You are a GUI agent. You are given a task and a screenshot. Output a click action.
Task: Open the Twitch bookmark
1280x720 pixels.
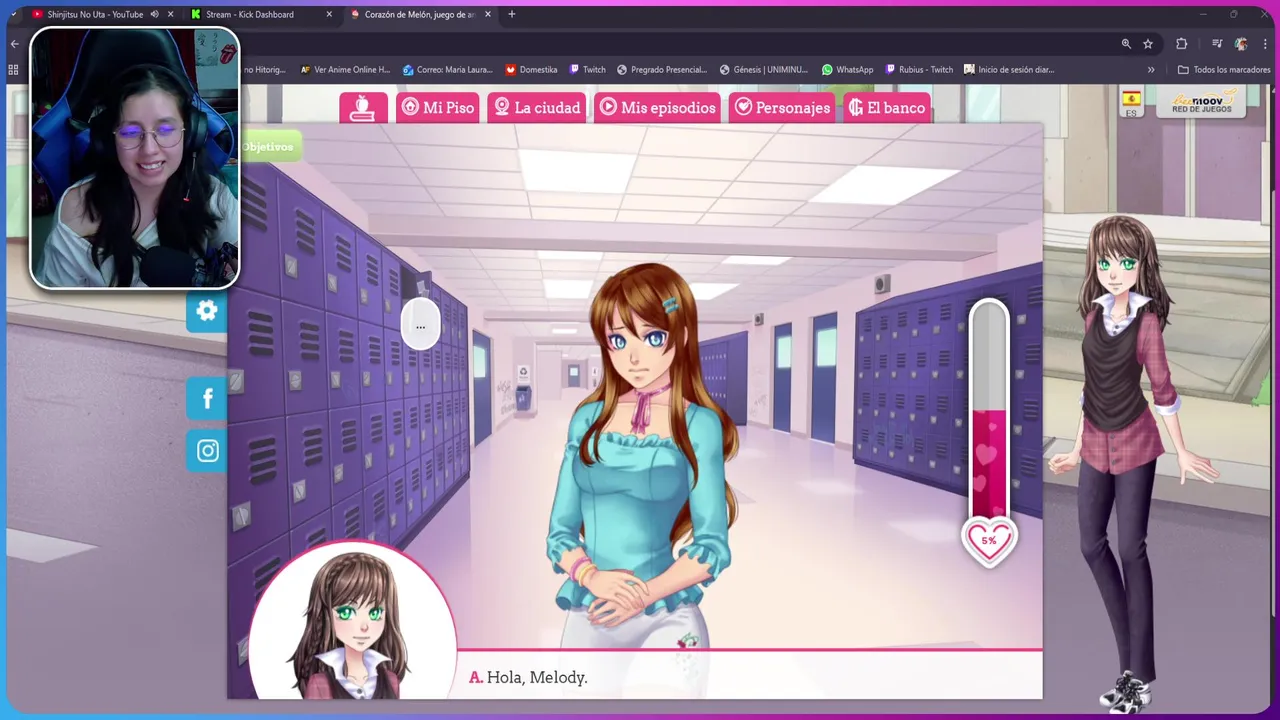587,70
